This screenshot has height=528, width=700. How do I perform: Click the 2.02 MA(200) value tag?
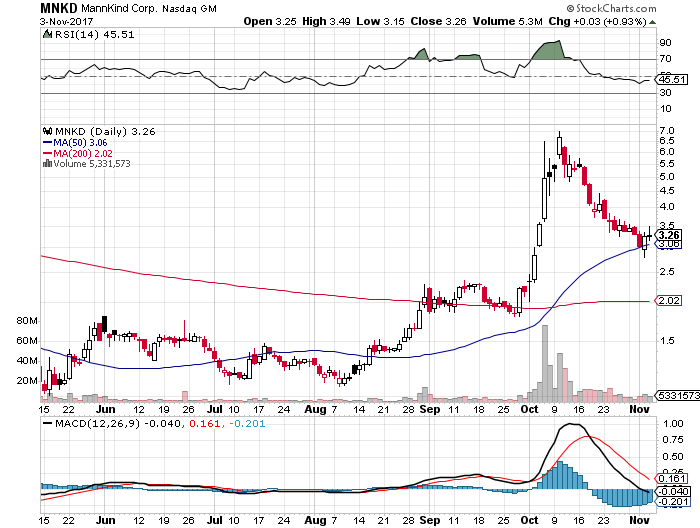coord(668,300)
